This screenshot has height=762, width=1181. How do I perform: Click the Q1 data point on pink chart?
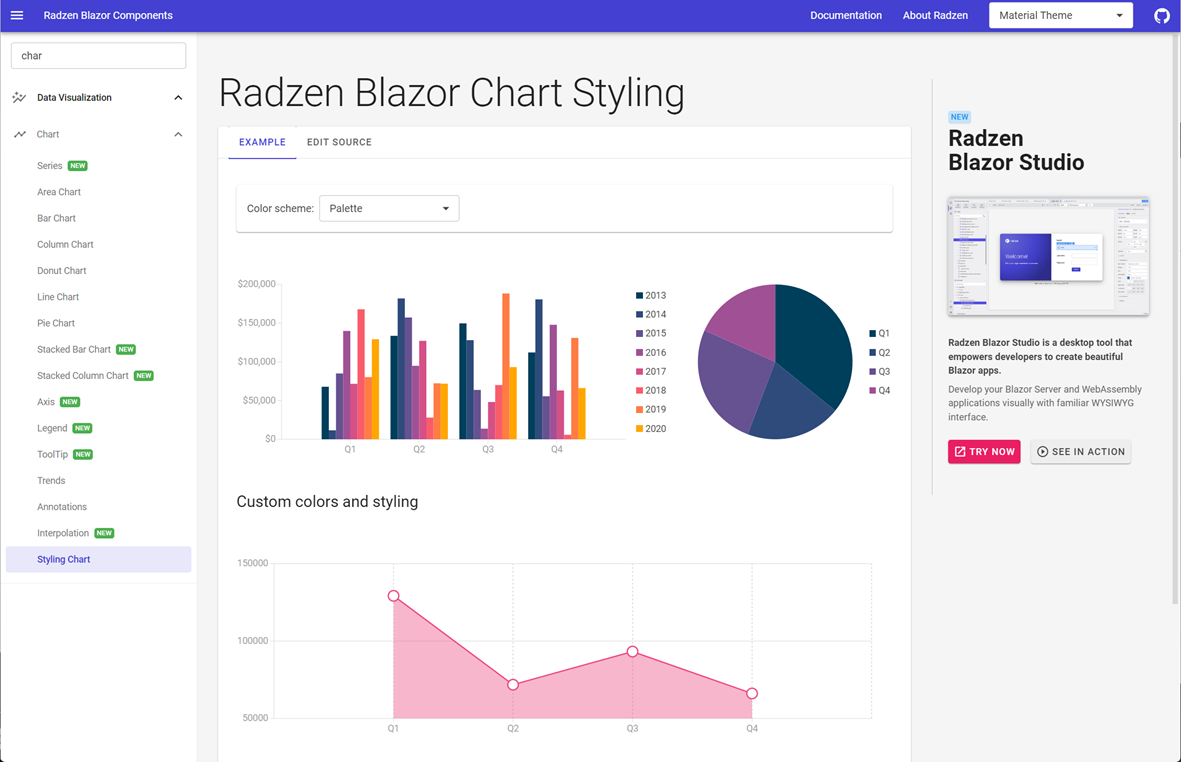pos(393,595)
